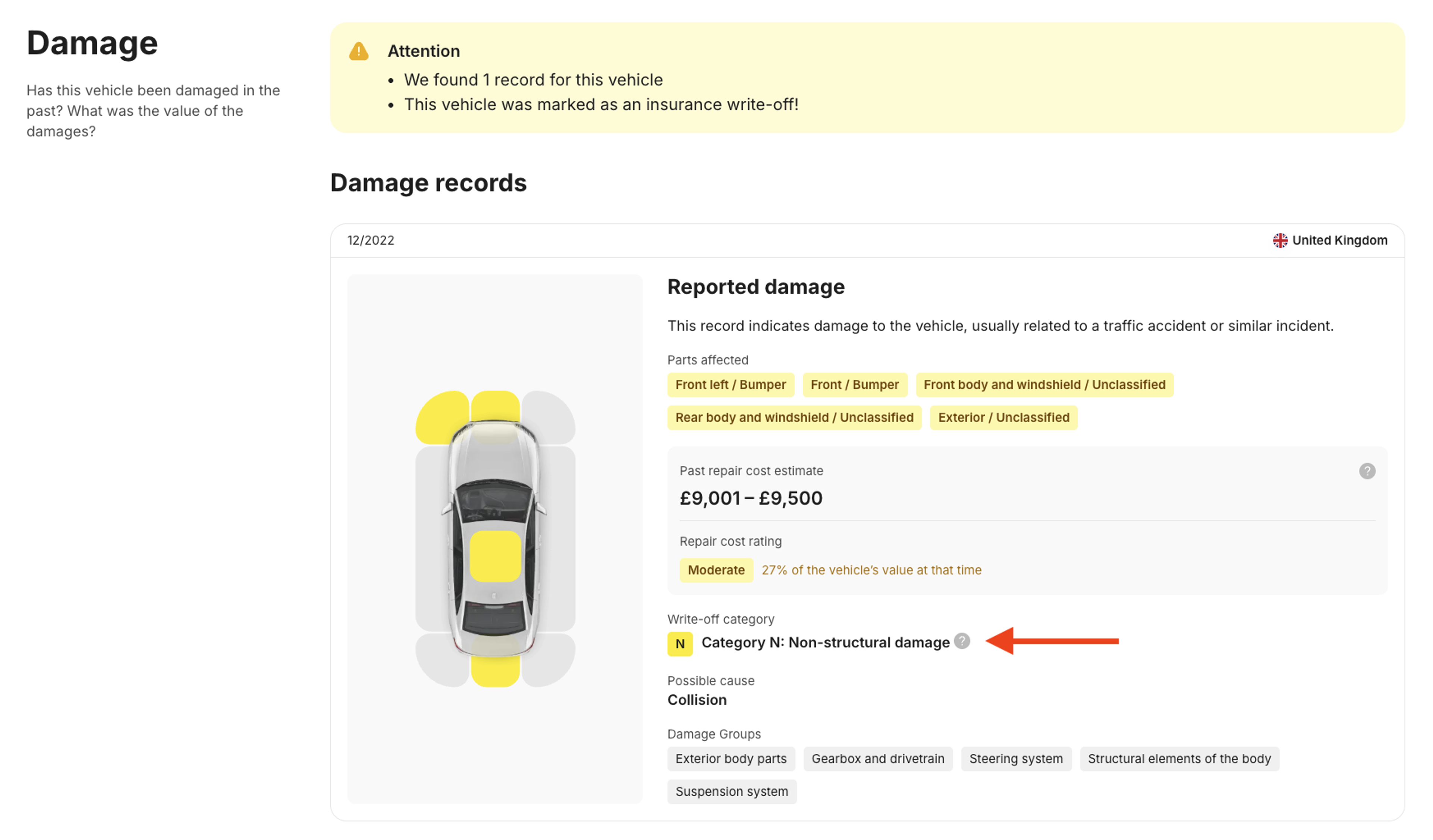The height and width of the screenshot is (840, 1433).
Task: Click the Past repair cost estimate label
Action: tap(751, 471)
